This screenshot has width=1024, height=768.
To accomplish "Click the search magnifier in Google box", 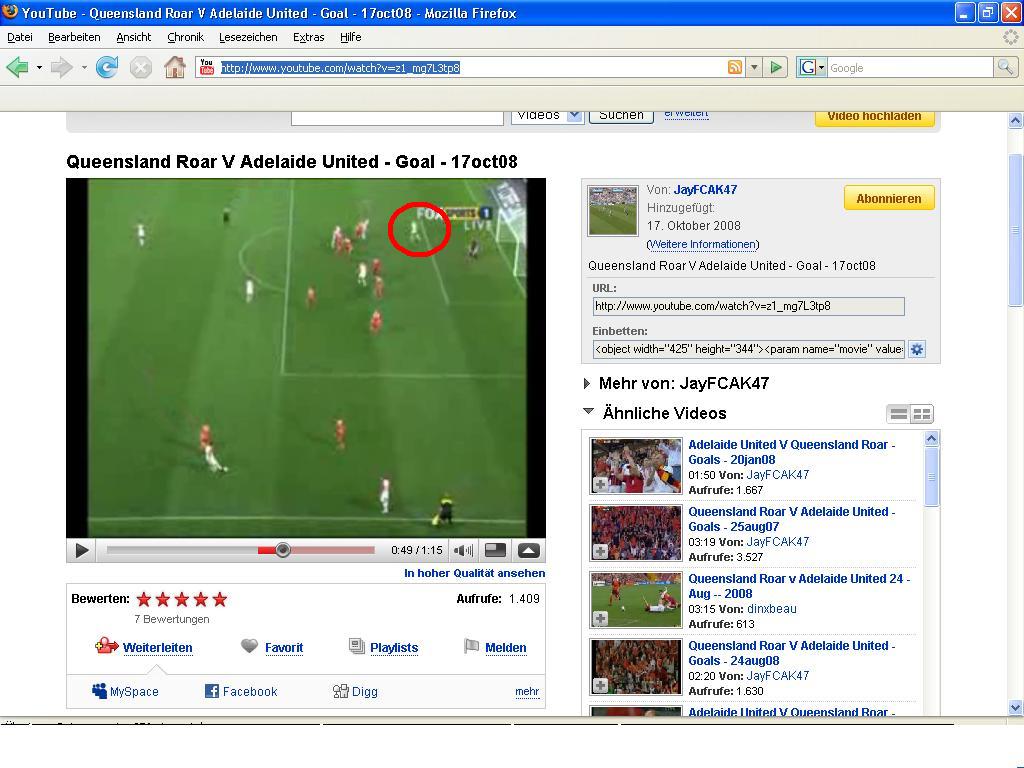I will 1004,67.
